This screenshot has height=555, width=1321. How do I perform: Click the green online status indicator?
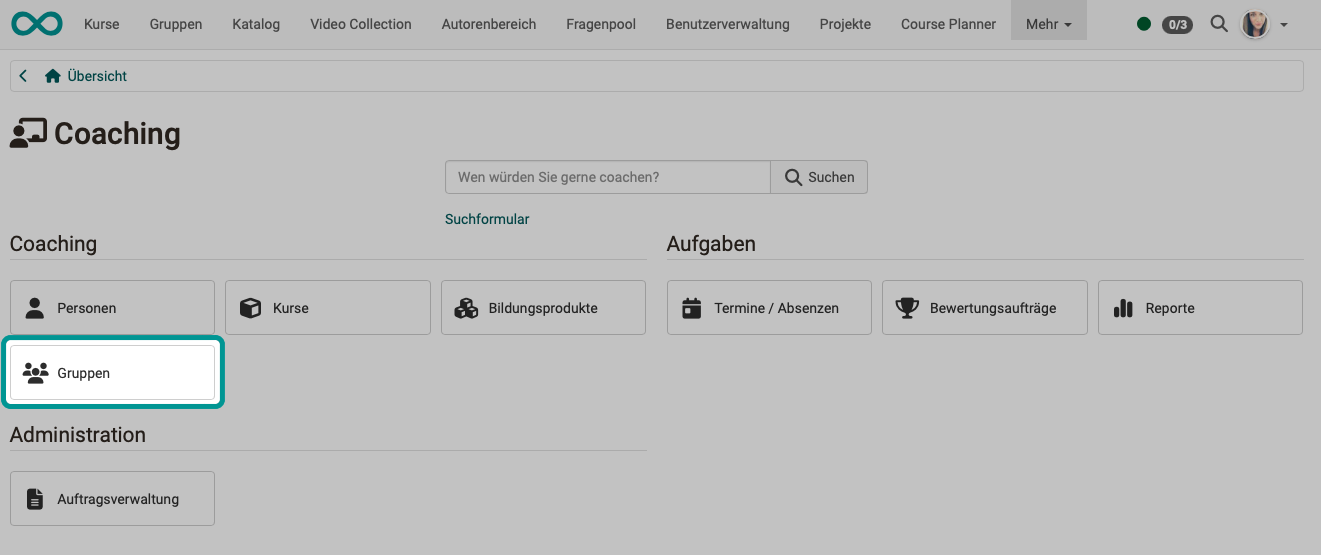[1144, 24]
